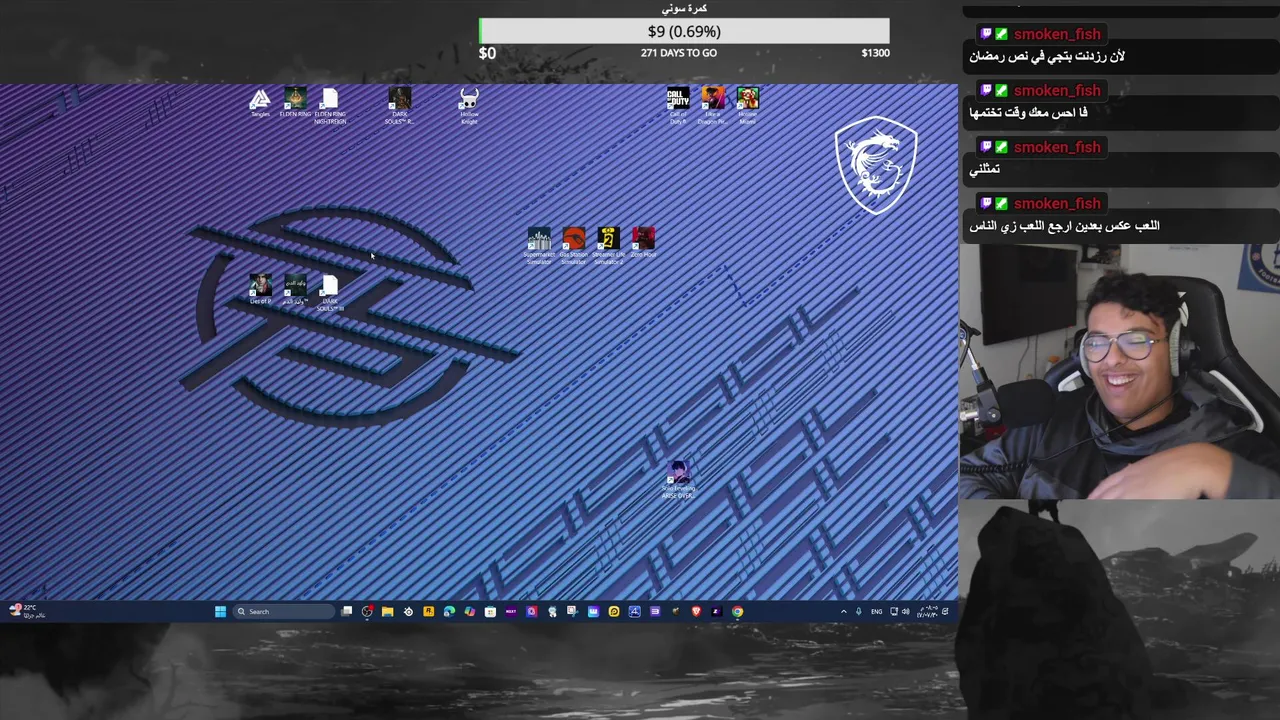The image size is (1280, 720).
Task: Select the Supermarket Simulator desktop icon
Action: pyautogui.click(x=539, y=246)
